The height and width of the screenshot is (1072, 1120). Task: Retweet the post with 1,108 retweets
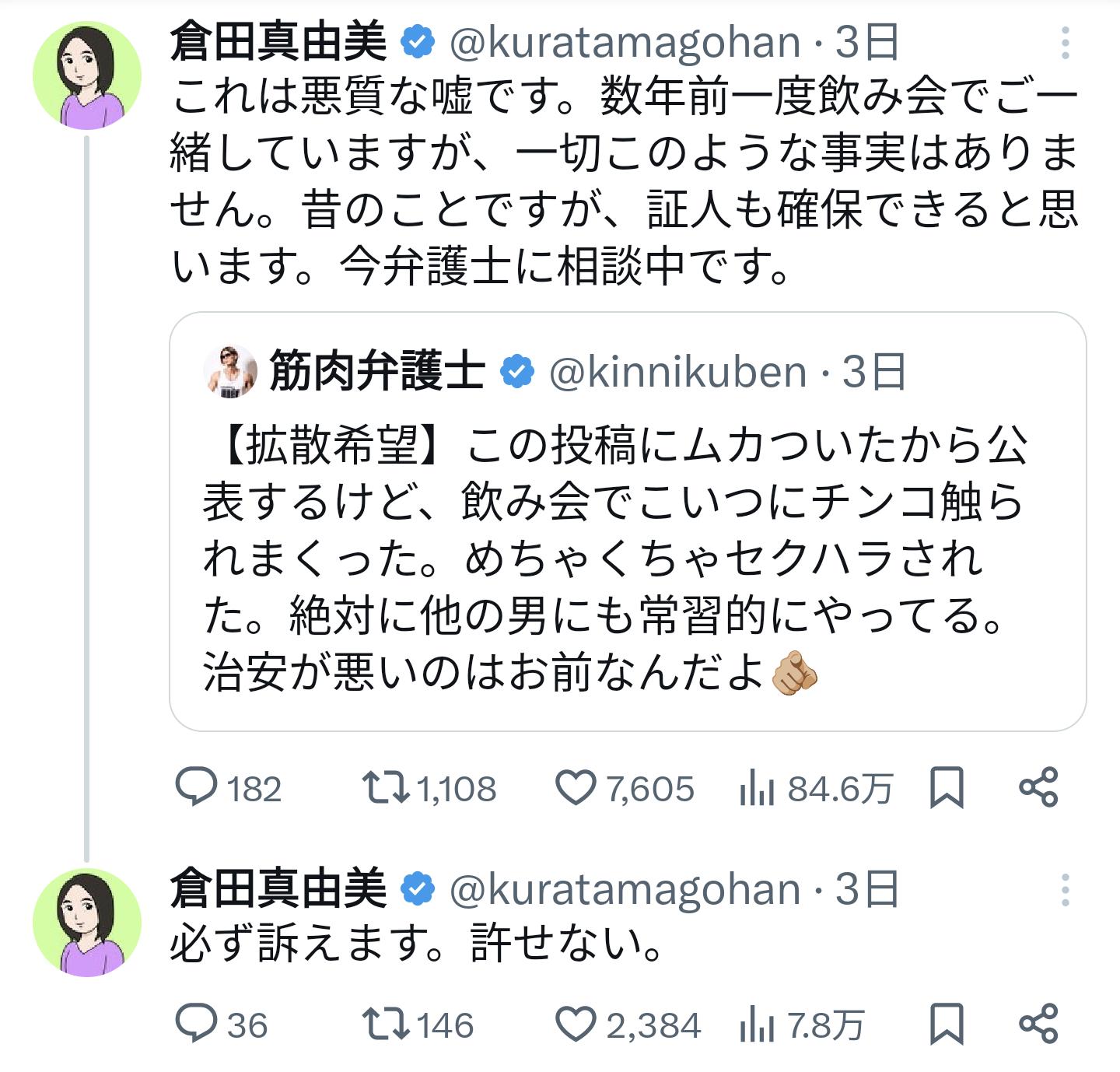pos(387,787)
